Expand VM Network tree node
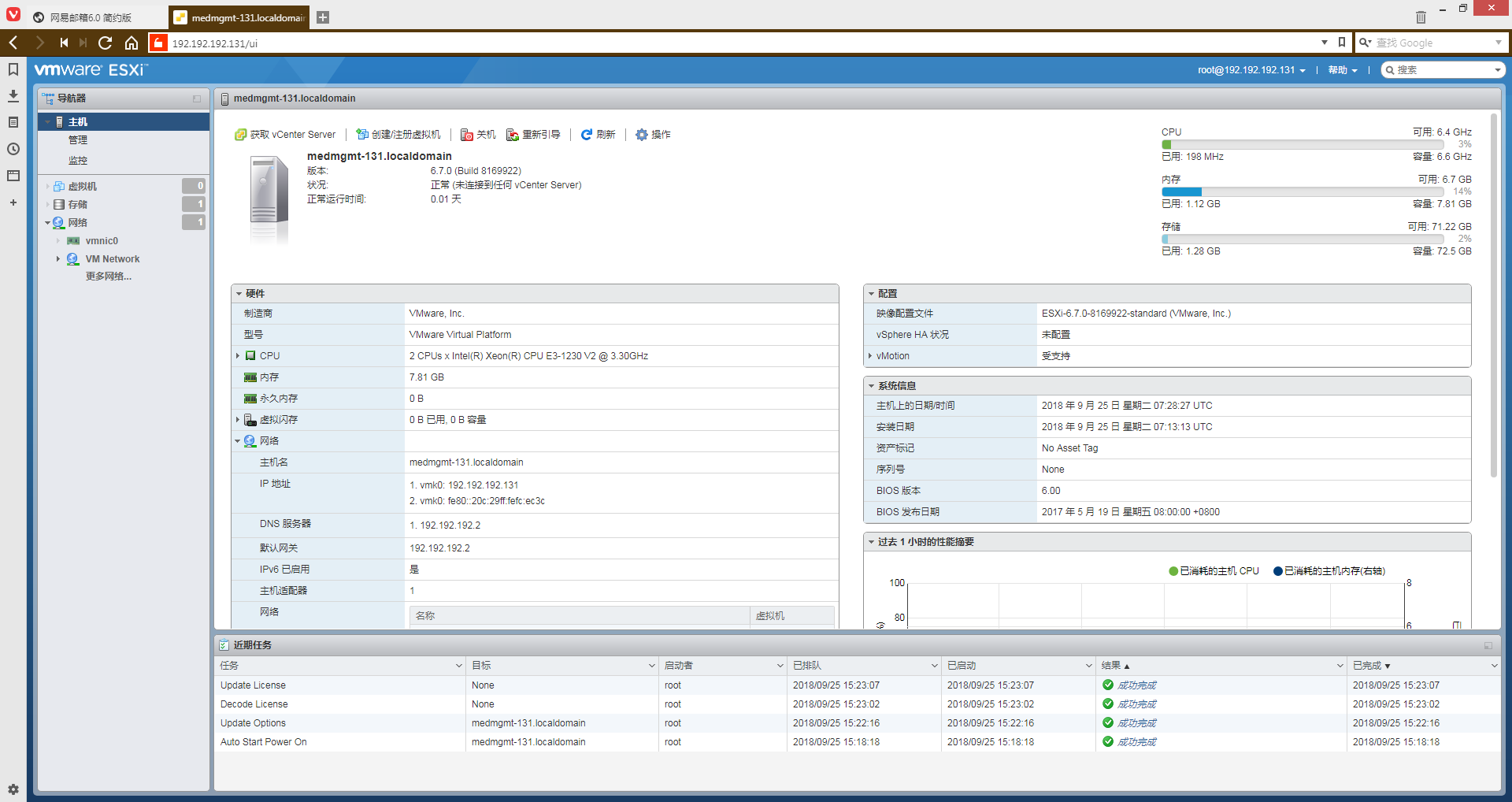 pos(58,259)
